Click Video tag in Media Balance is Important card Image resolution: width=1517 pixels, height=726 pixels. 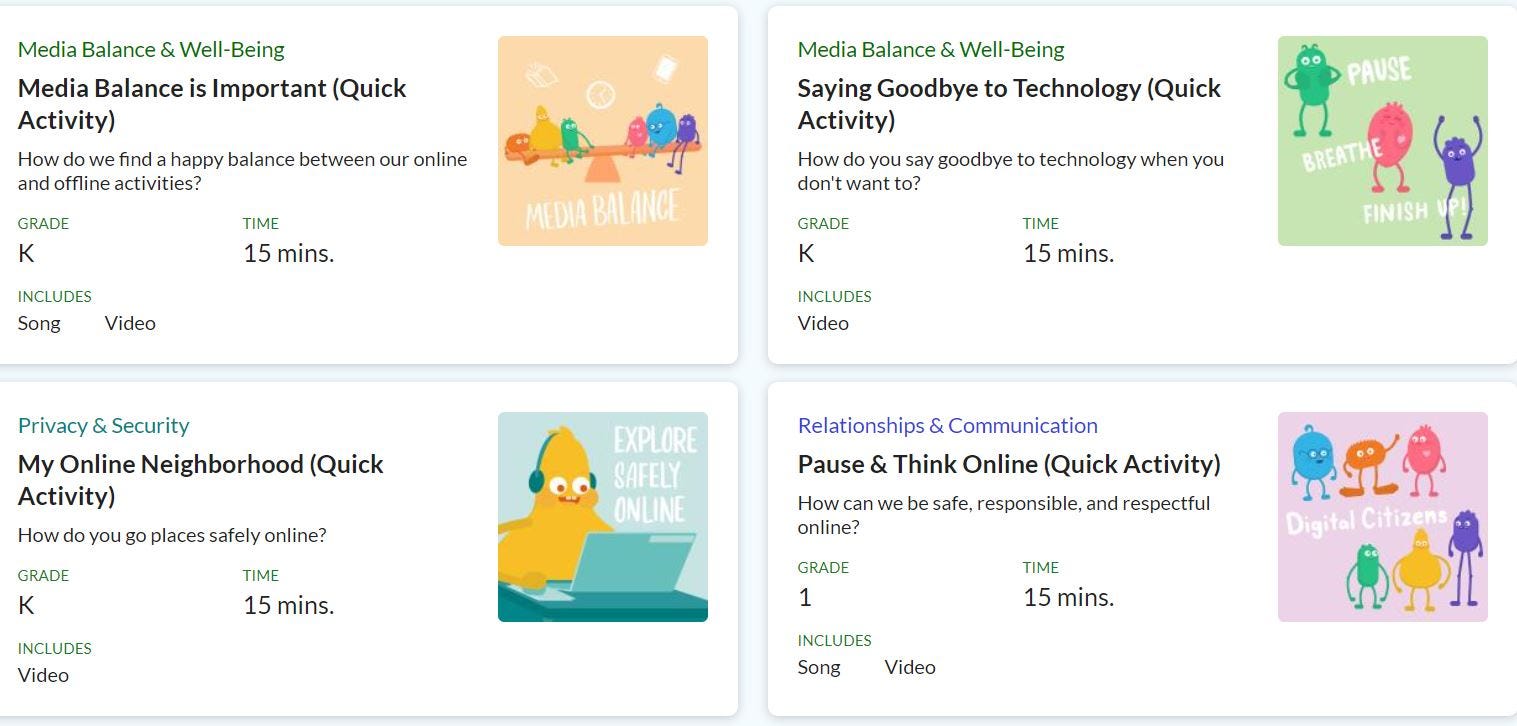tap(130, 323)
